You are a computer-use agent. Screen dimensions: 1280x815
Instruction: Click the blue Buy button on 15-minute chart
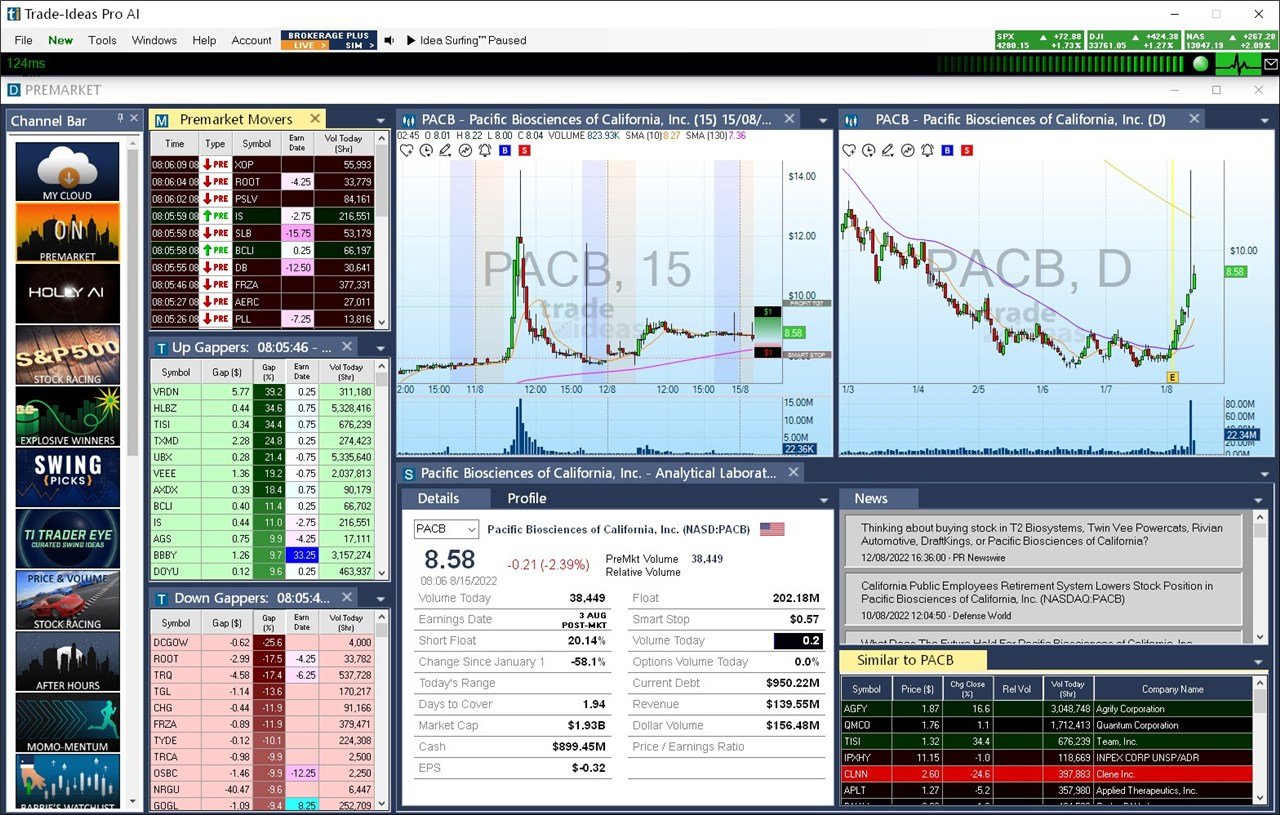tap(504, 151)
